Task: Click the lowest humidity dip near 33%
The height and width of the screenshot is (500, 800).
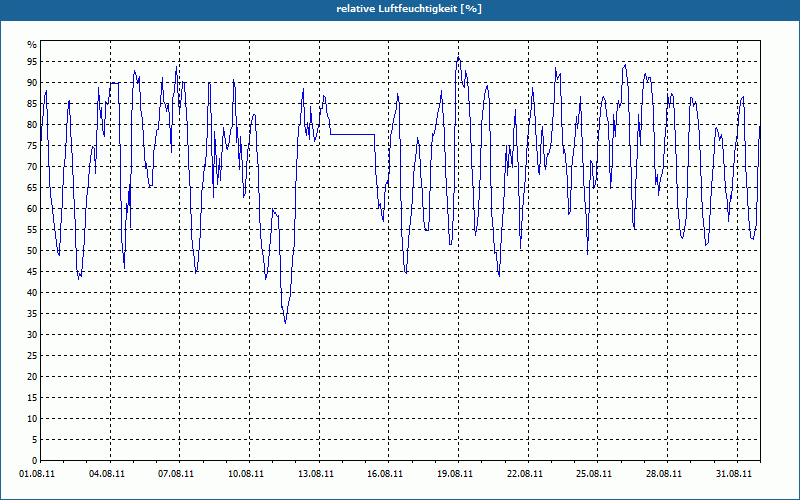Action: [285, 322]
